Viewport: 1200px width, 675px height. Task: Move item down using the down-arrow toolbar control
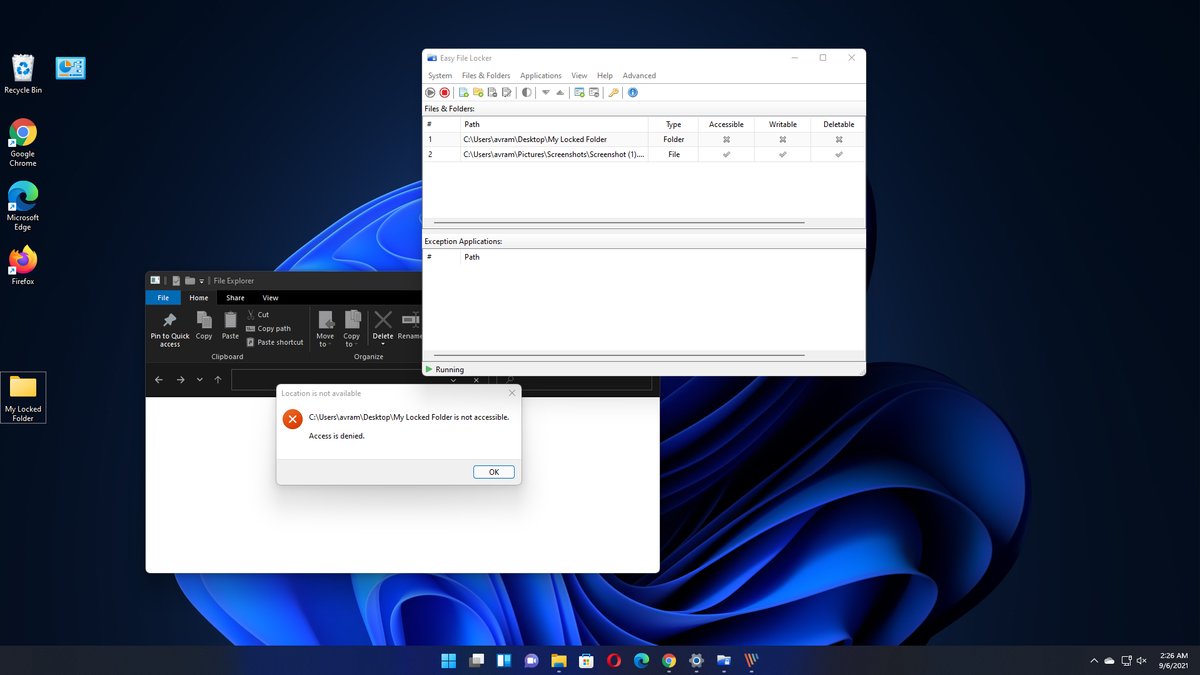(x=545, y=92)
